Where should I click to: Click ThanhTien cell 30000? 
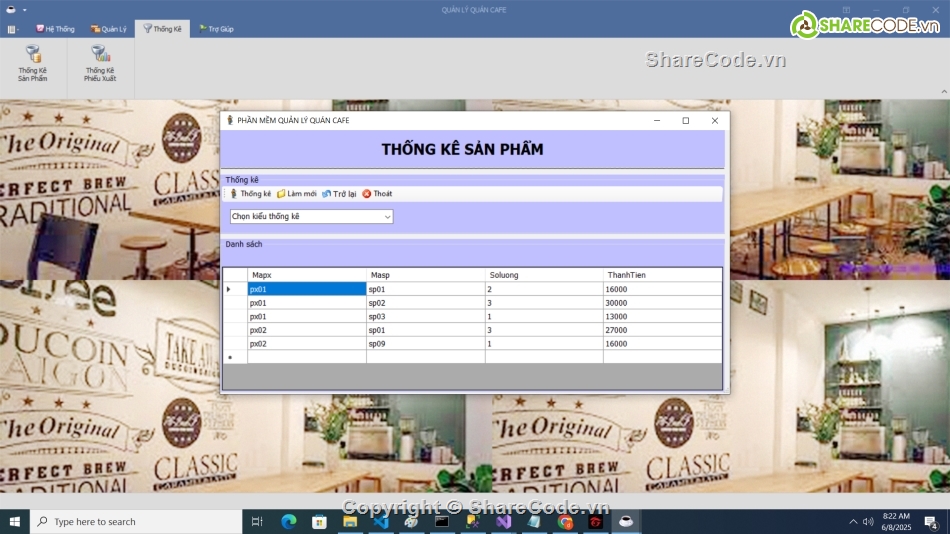(x=662, y=303)
